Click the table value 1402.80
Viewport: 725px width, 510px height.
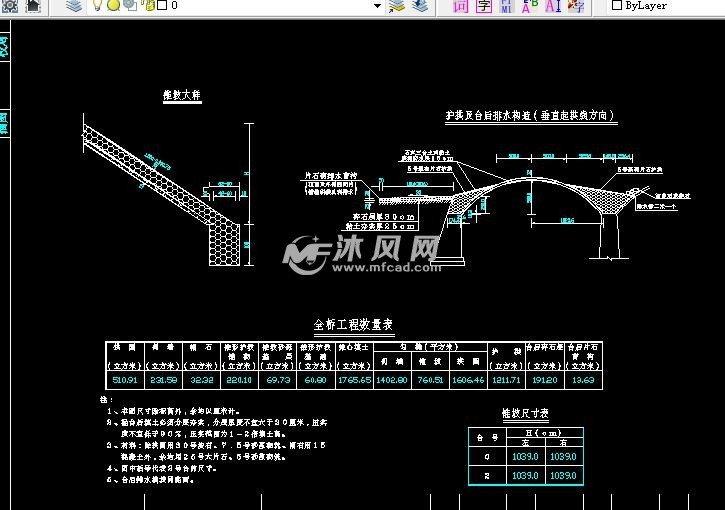click(392, 380)
